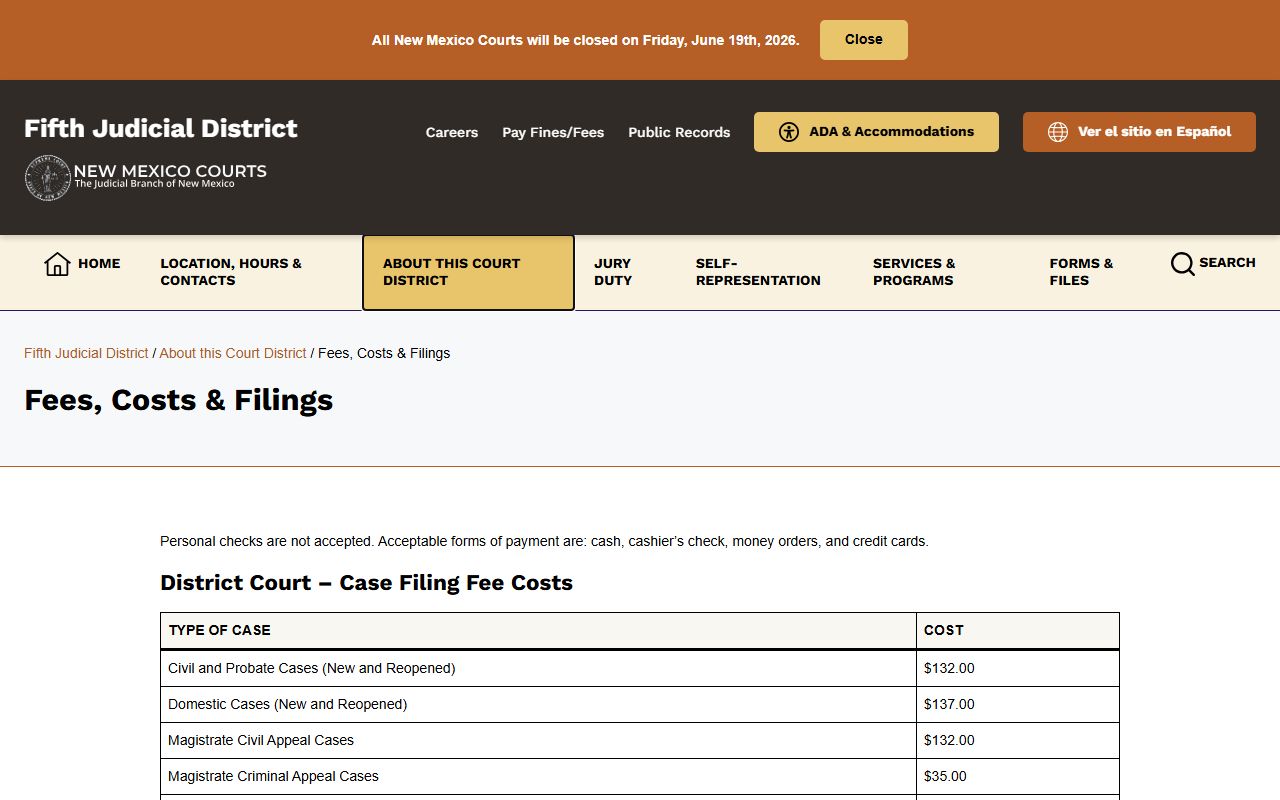The height and width of the screenshot is (800, 1280).
Task: Click the $132.00 cost for Civil and Probate
Action: tap(1018, 668)
